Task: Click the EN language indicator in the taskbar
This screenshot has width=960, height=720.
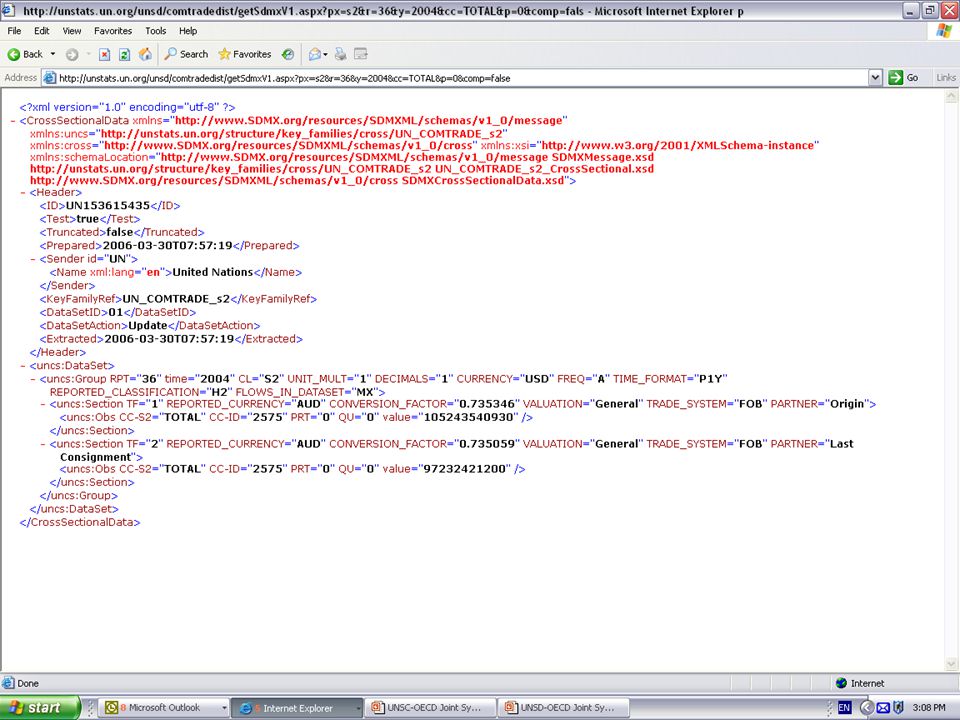Action: [844, 708]
